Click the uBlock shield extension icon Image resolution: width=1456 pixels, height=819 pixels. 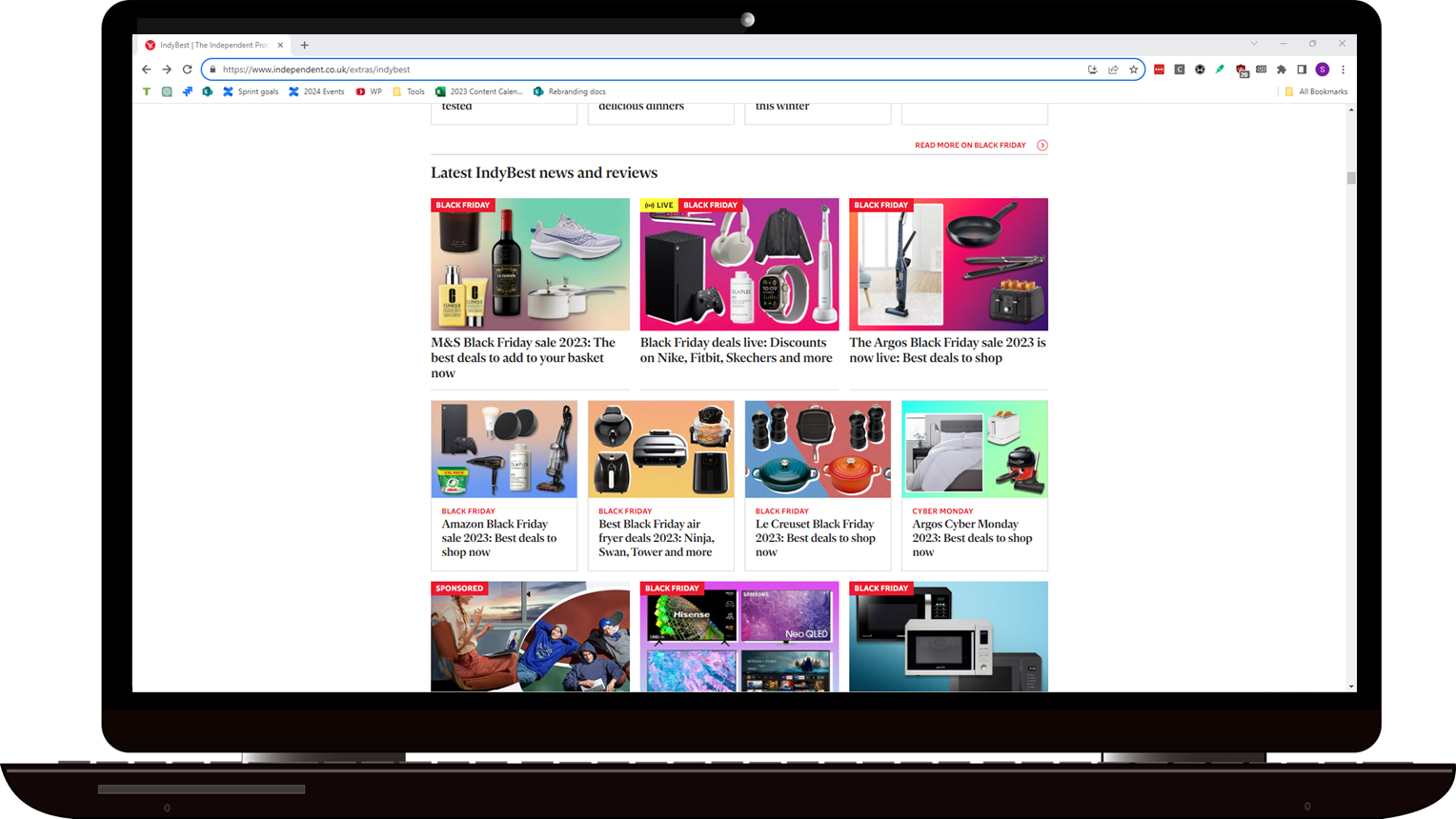[1241, 70]
